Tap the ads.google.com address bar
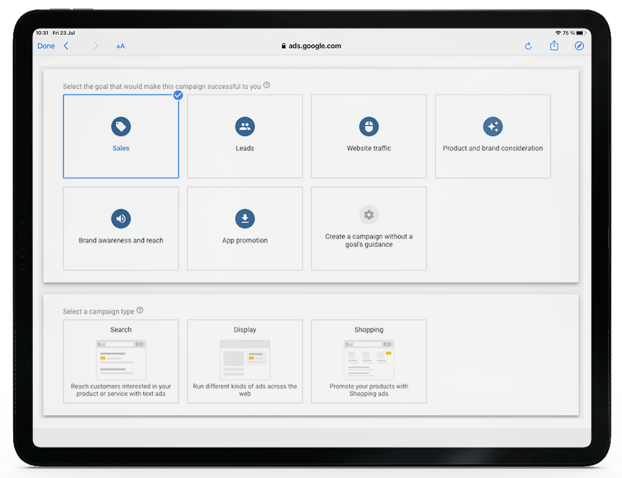The image size is (622, 478). coord(311,46)
